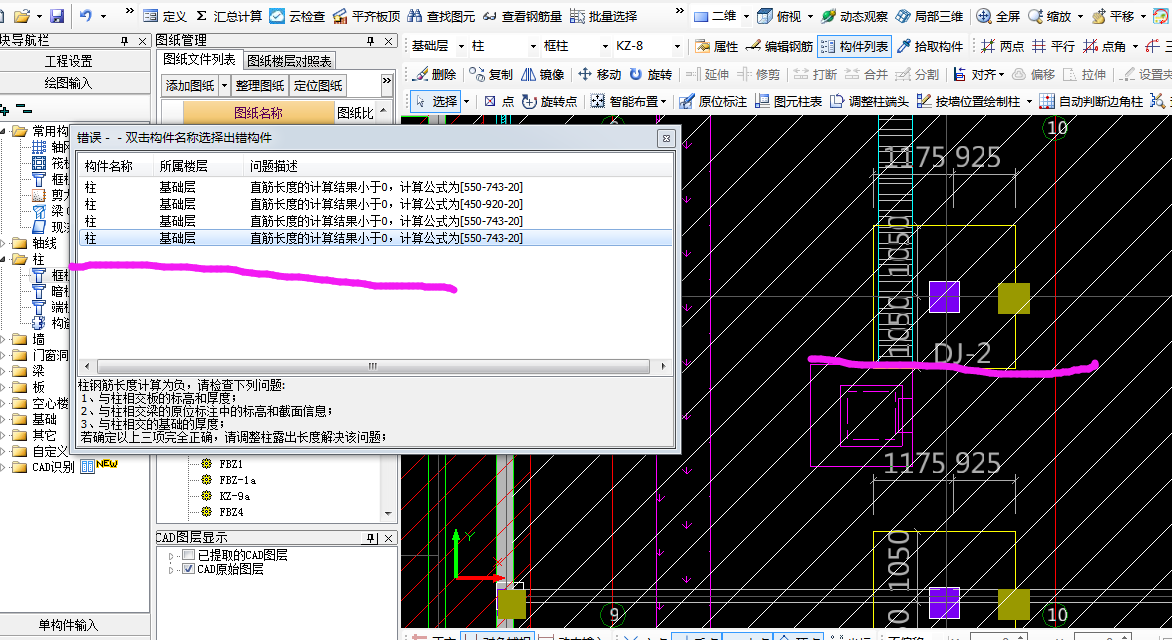Click 原位标注 in-place annotation
Image resolution: width=1172 pixels, height=640 pixels.
713,101
